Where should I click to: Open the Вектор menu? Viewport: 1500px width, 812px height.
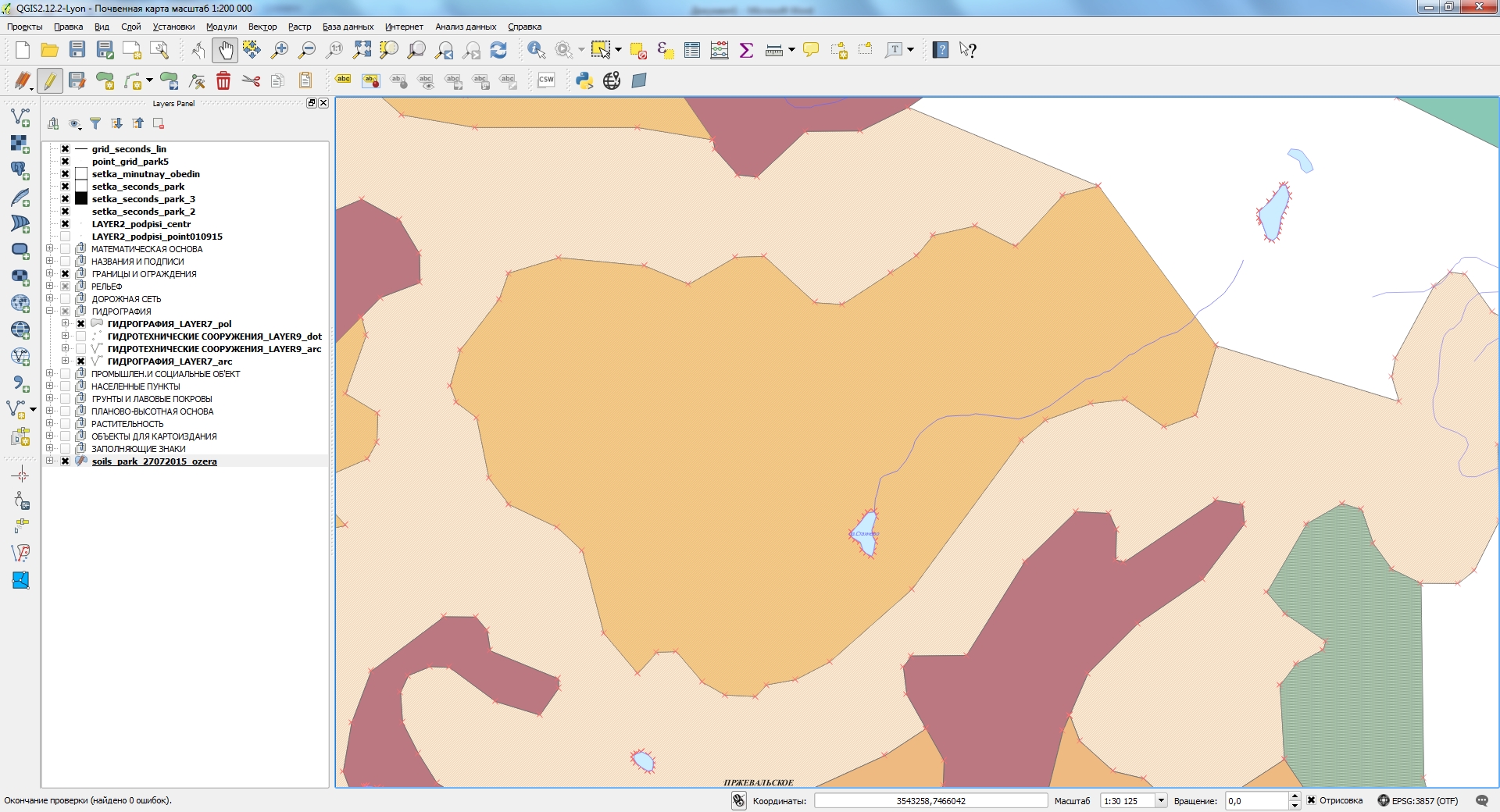point(262,26)
